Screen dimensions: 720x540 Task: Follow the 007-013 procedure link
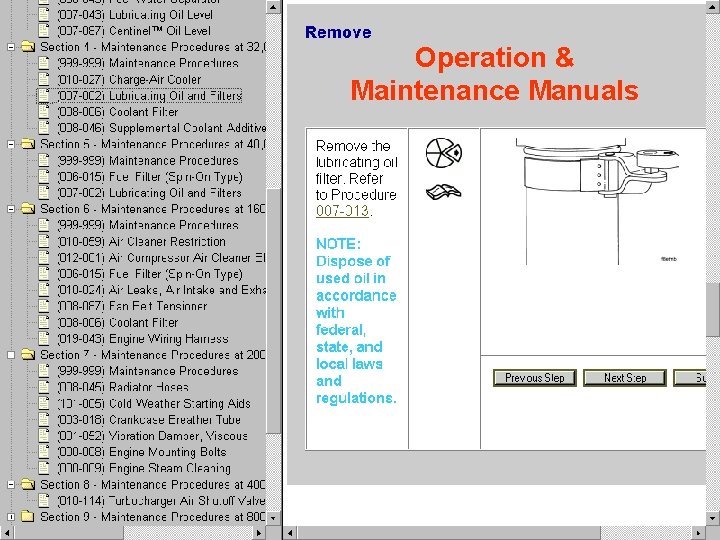[343, 211]
